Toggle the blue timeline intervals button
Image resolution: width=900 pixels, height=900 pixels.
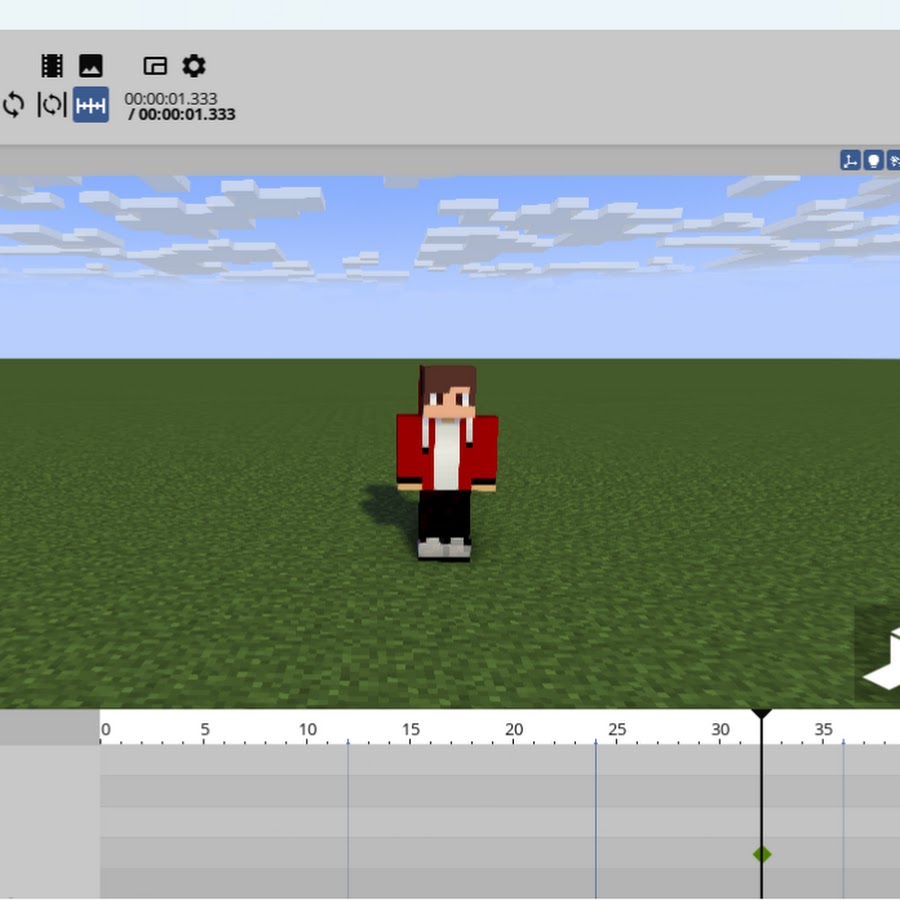pos(91,105)
